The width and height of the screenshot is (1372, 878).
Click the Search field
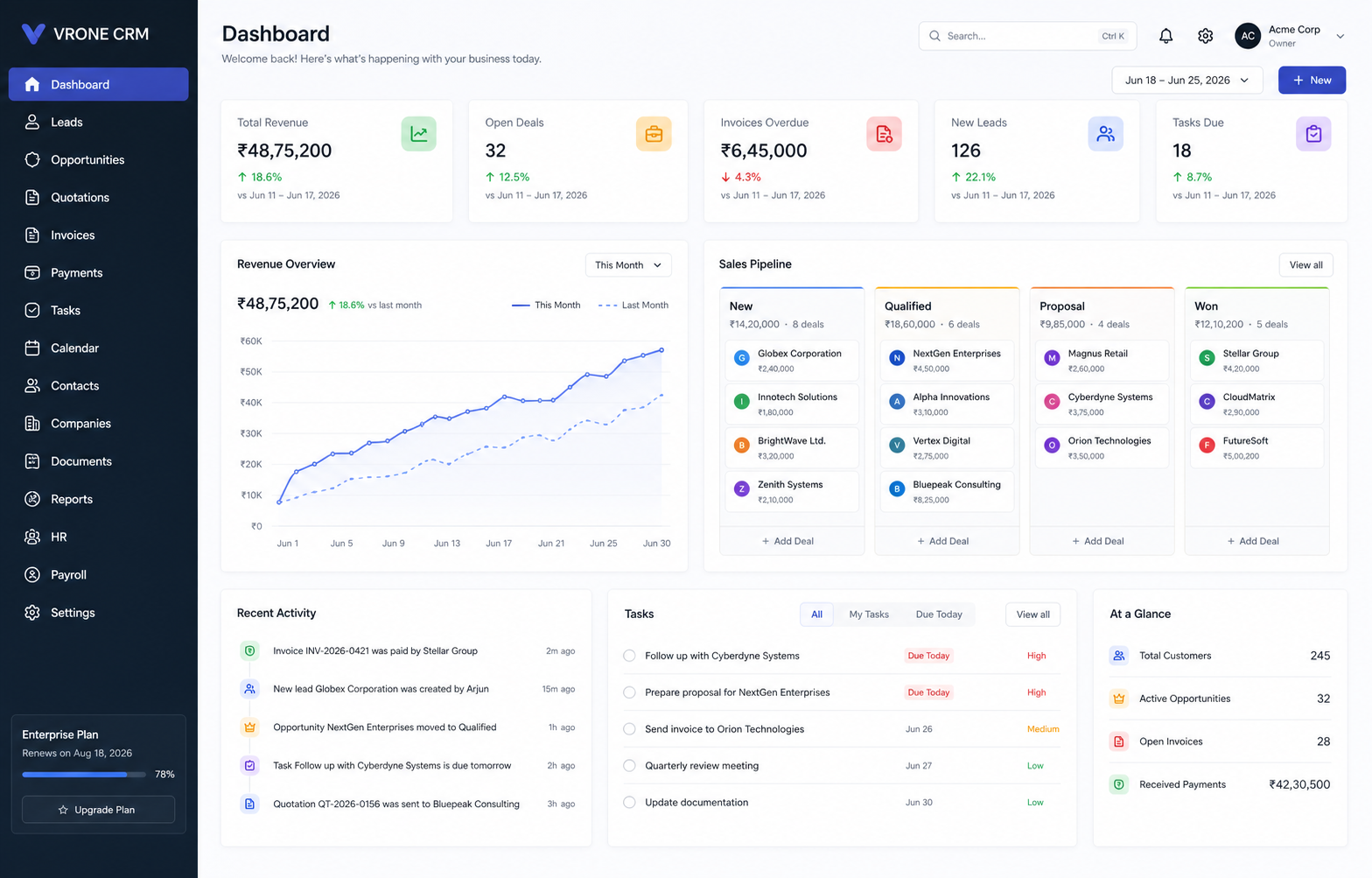[1027, 36]
